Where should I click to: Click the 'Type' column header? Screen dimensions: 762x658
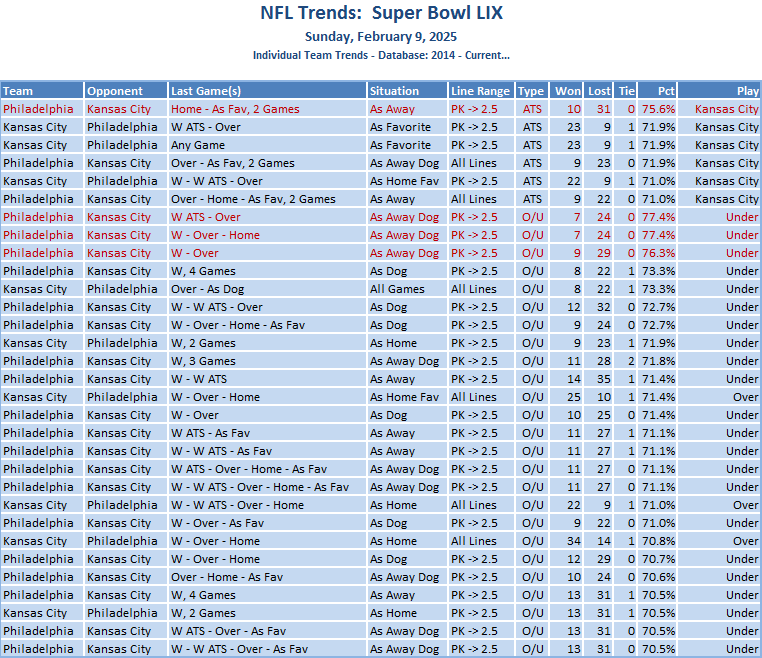(531, 91)
